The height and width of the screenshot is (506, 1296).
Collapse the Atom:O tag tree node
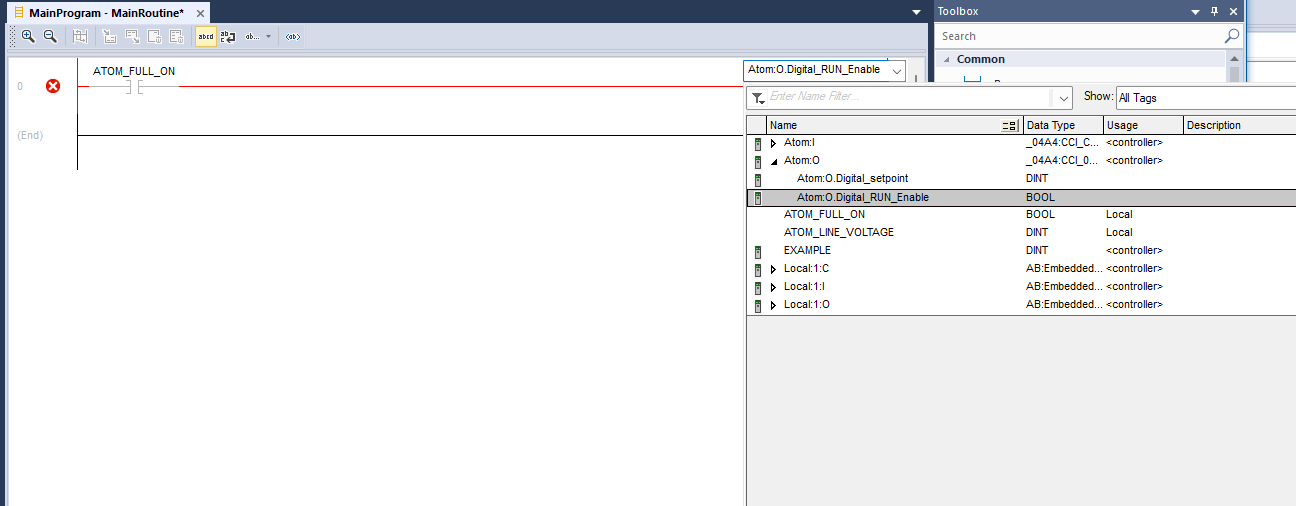click(773, 161)
